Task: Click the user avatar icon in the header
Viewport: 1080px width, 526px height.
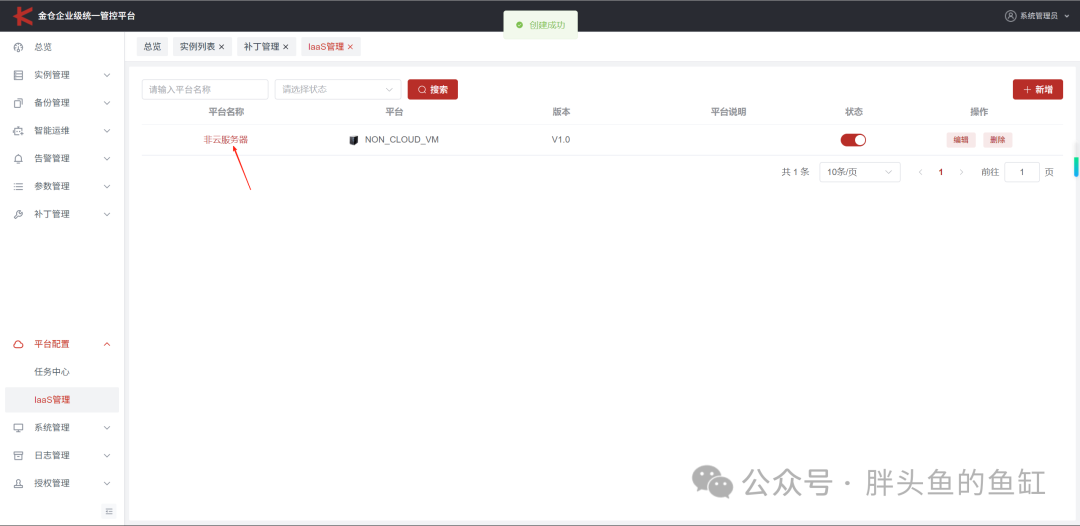Action: coord(1010,16)
